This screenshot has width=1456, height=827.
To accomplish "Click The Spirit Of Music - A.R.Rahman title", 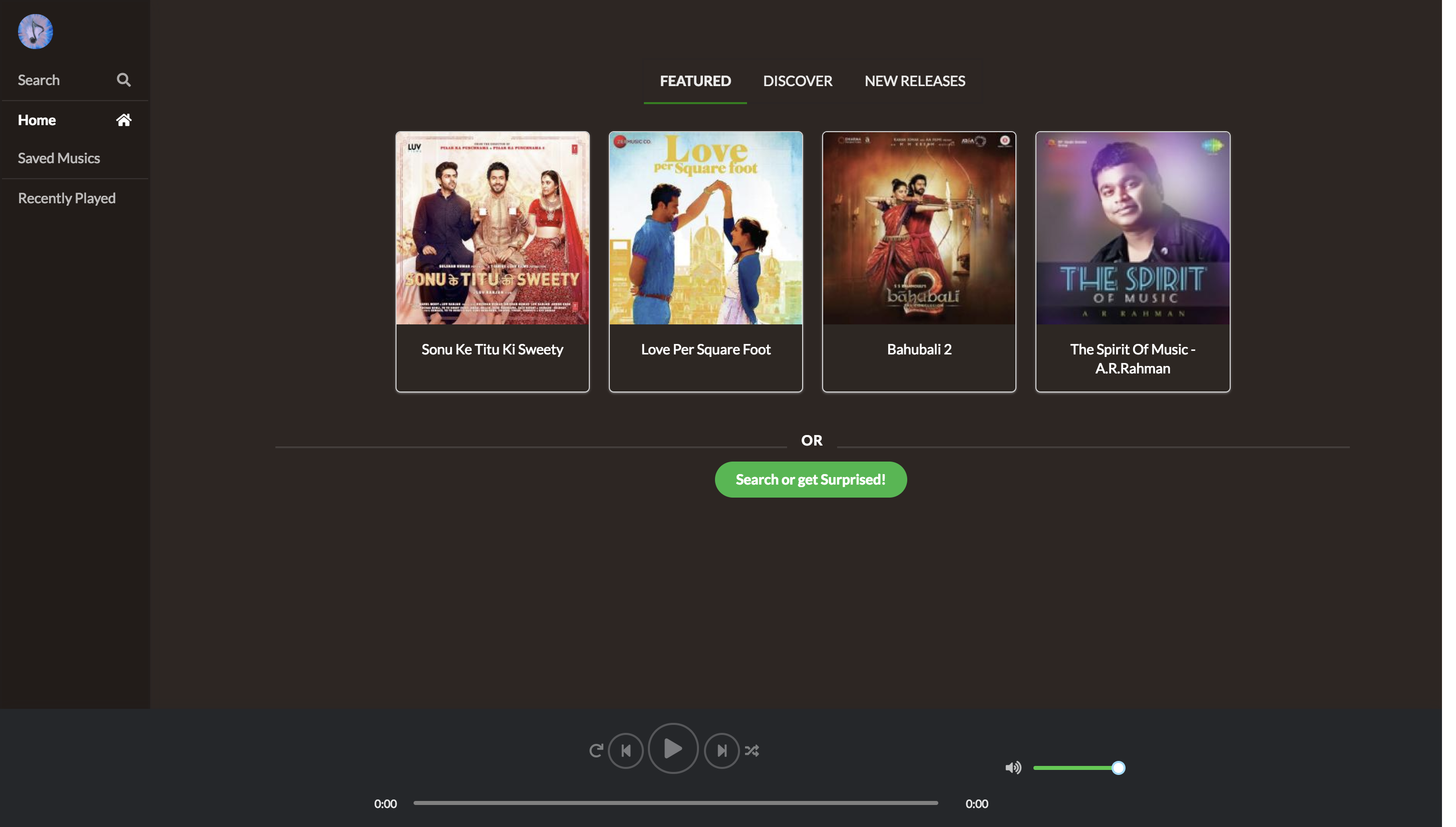I will tap(1133, 359).
